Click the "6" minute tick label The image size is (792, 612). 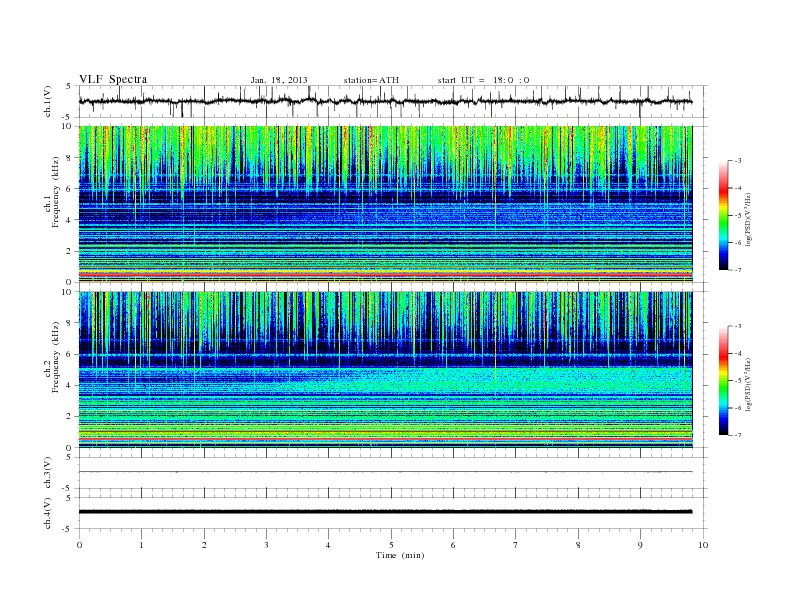coord(453,545)
